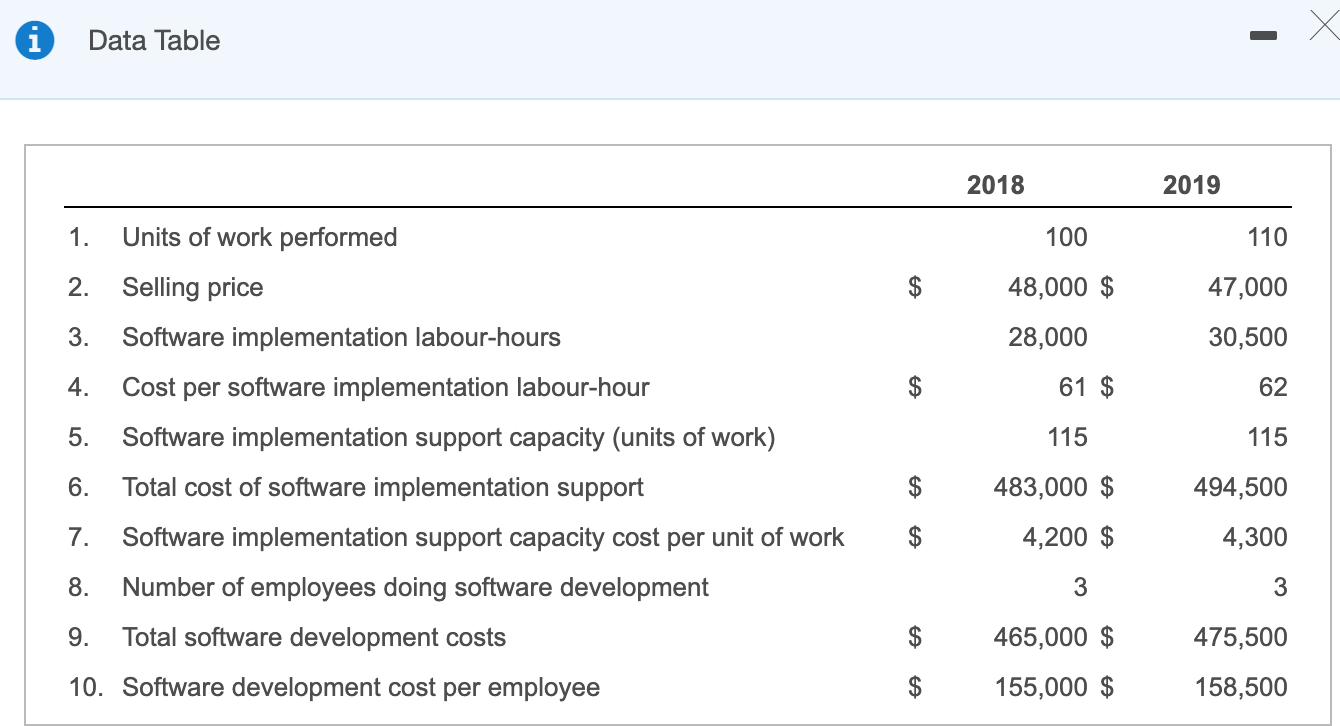
Task: Click 'Number of employees doing software development' label
Action: [416, 587]
